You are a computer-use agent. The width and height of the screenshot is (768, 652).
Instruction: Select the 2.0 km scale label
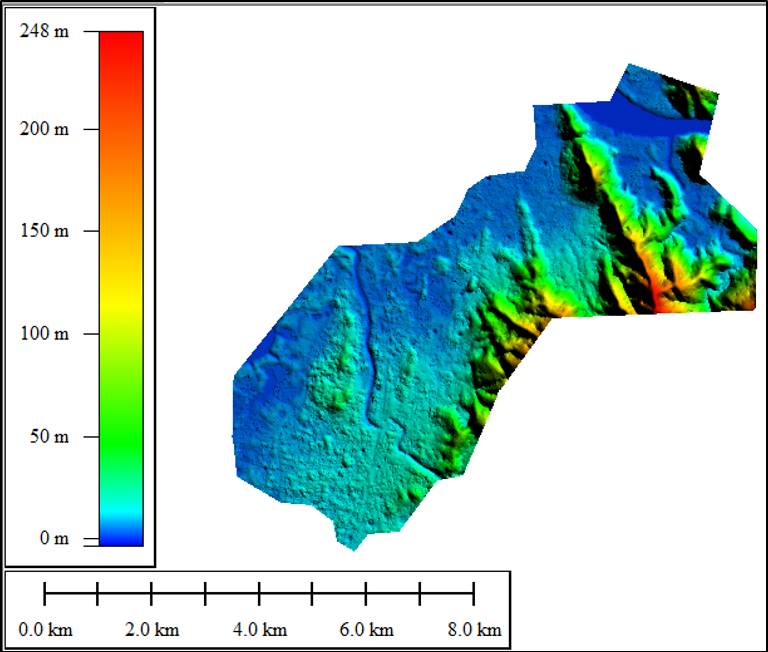[x=152, y=630]
